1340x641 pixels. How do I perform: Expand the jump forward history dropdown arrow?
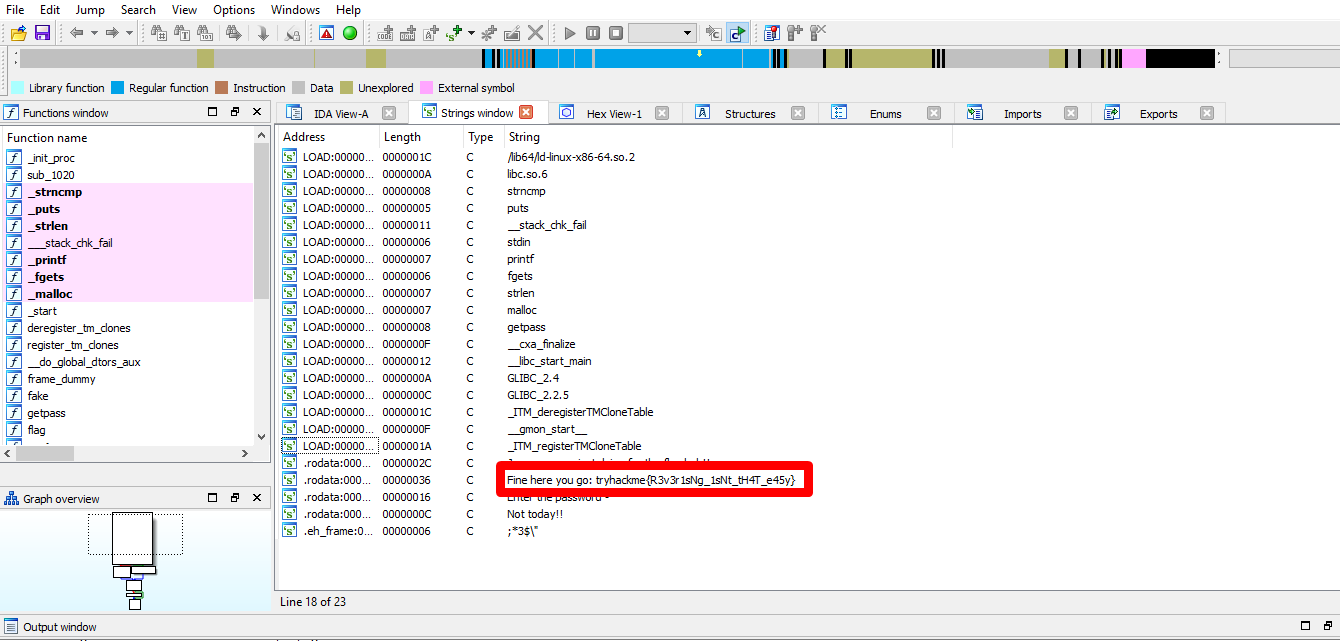(x=129, y=33)
